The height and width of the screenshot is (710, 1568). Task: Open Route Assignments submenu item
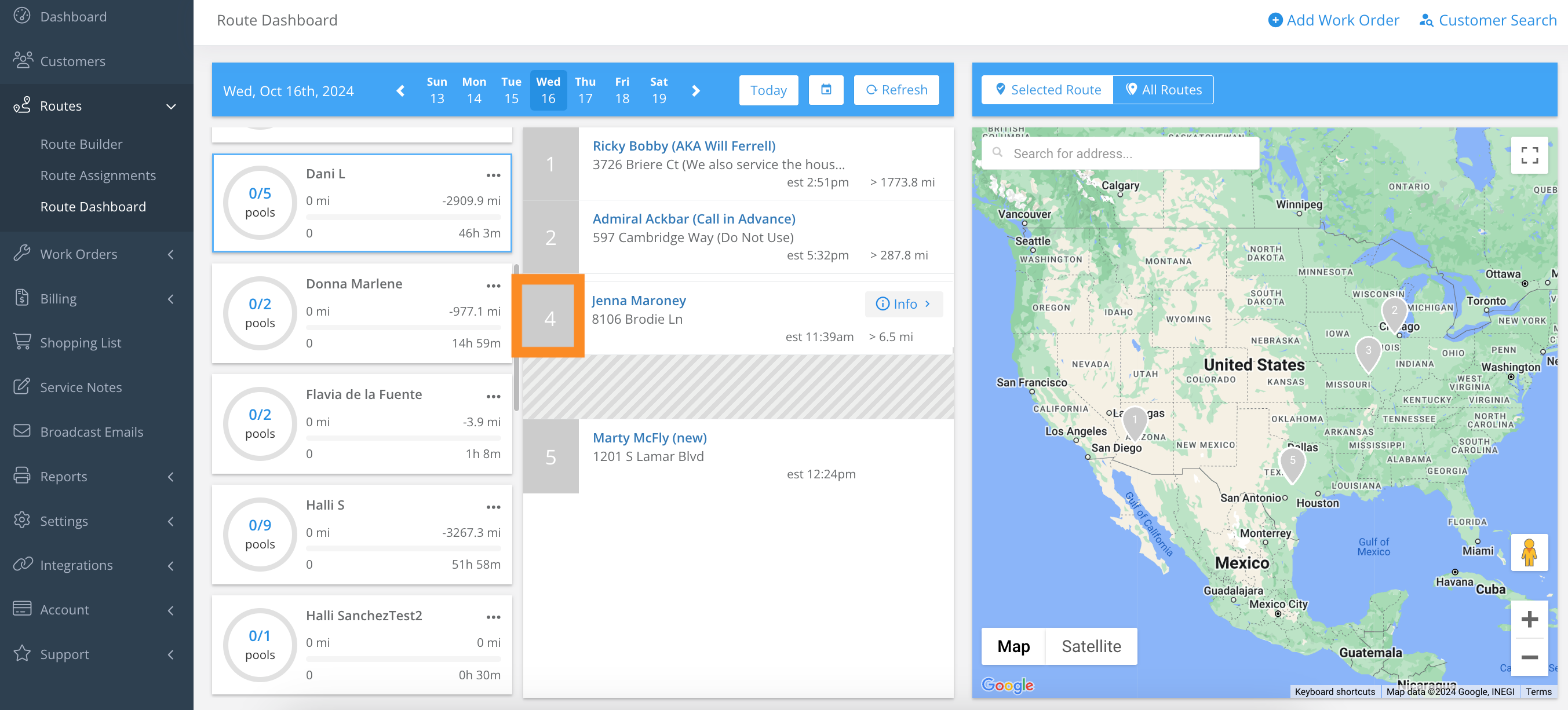98,175
